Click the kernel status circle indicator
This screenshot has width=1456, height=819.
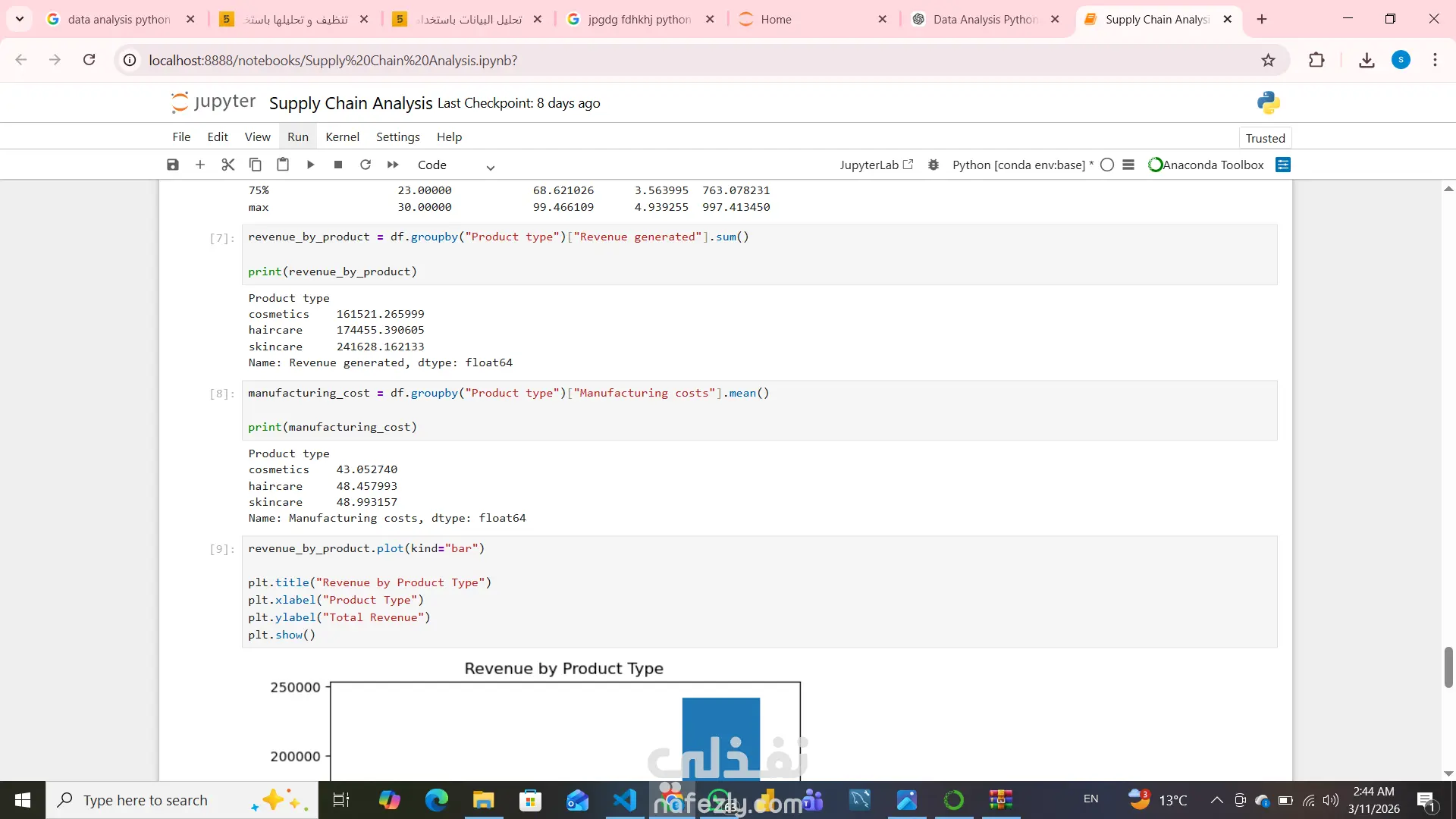click(x=1107, y=165)
